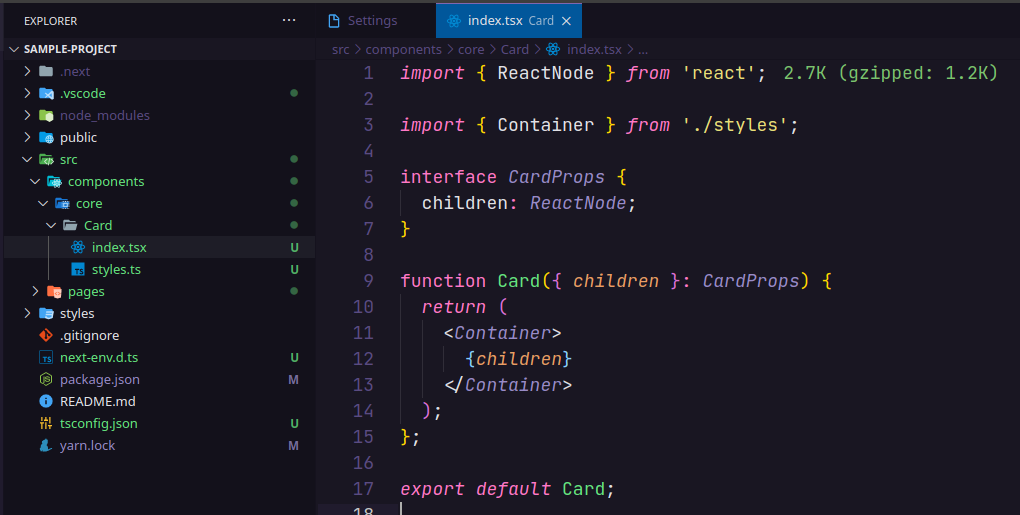Click the node_modules folder icon
The image size is (1020, 515).
pos(46,116)
